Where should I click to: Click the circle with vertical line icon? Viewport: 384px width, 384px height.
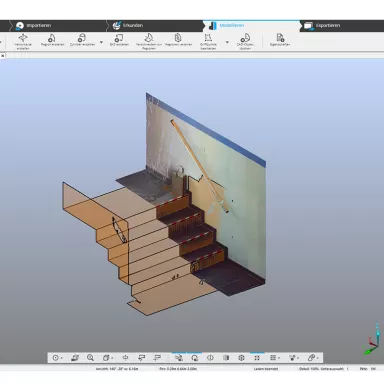[210, 358]
